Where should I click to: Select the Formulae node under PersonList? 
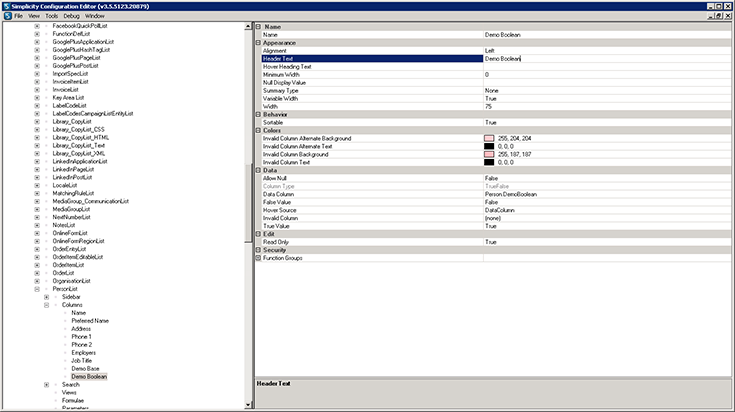73,400
